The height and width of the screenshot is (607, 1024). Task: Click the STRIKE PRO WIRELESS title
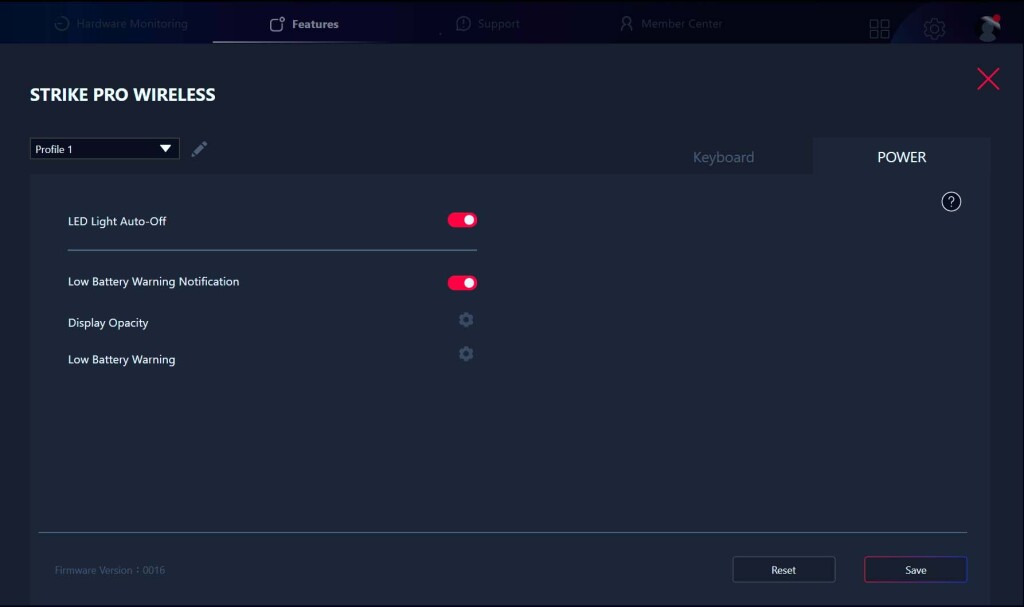pyautogui.click(x=123, y=95)
